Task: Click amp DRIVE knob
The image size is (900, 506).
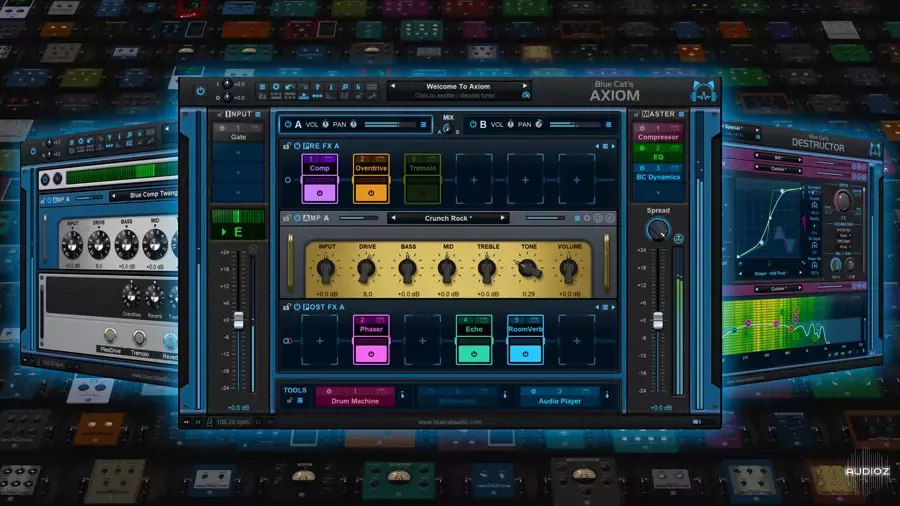Action: tap(367, 270)
